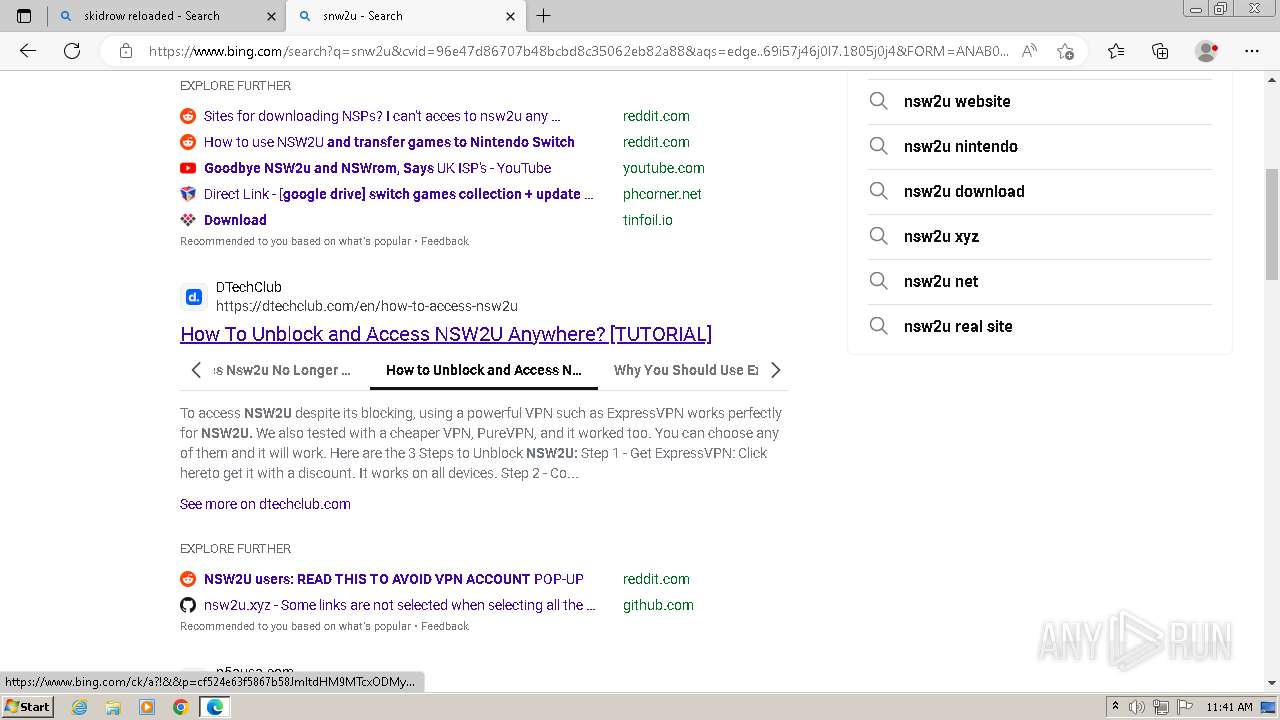Open the Collections icon
Viewport: 1280px width, 720px height.
click(1160, 51)
